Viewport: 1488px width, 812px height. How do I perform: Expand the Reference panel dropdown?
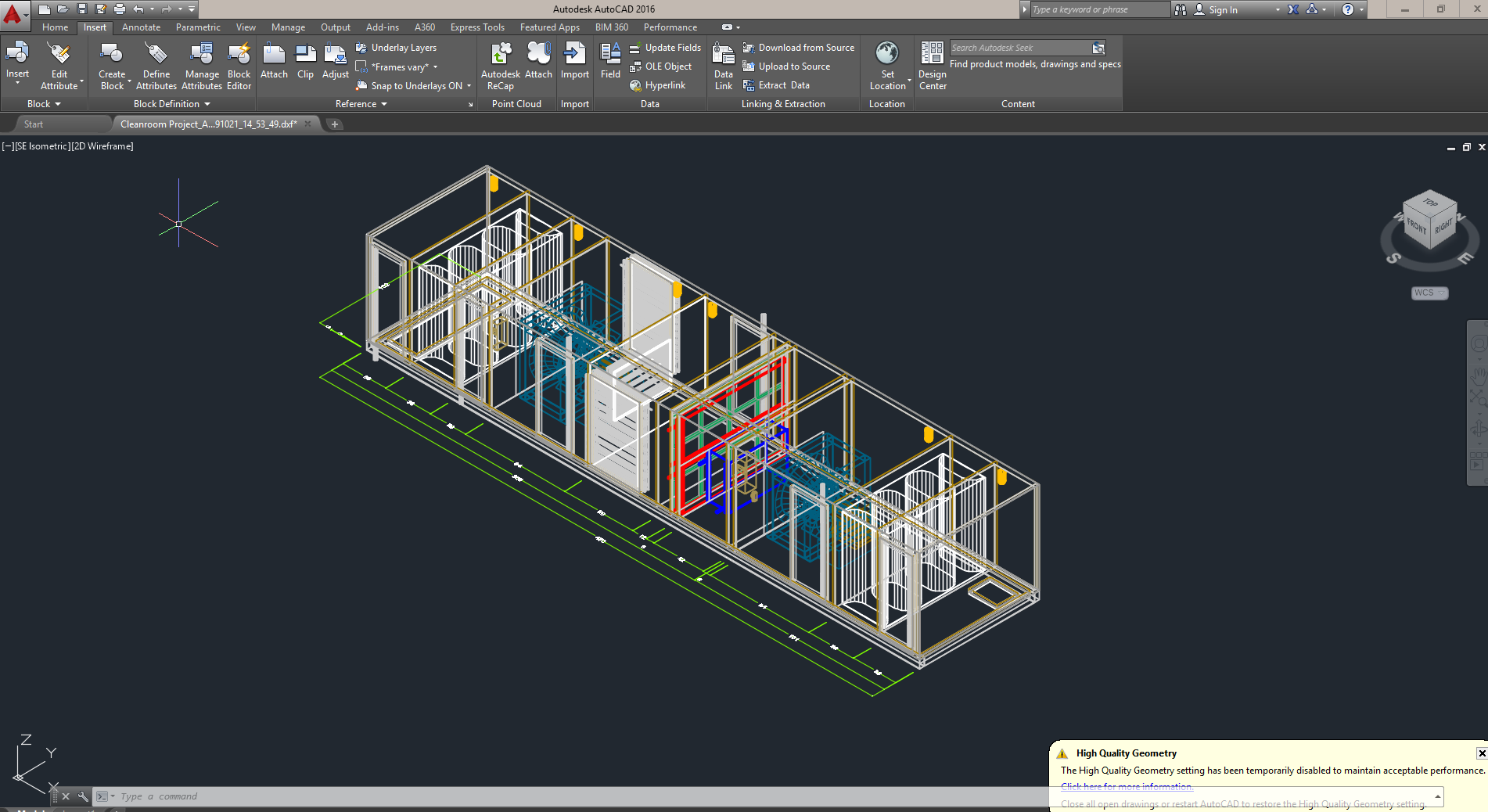[361, 104]
